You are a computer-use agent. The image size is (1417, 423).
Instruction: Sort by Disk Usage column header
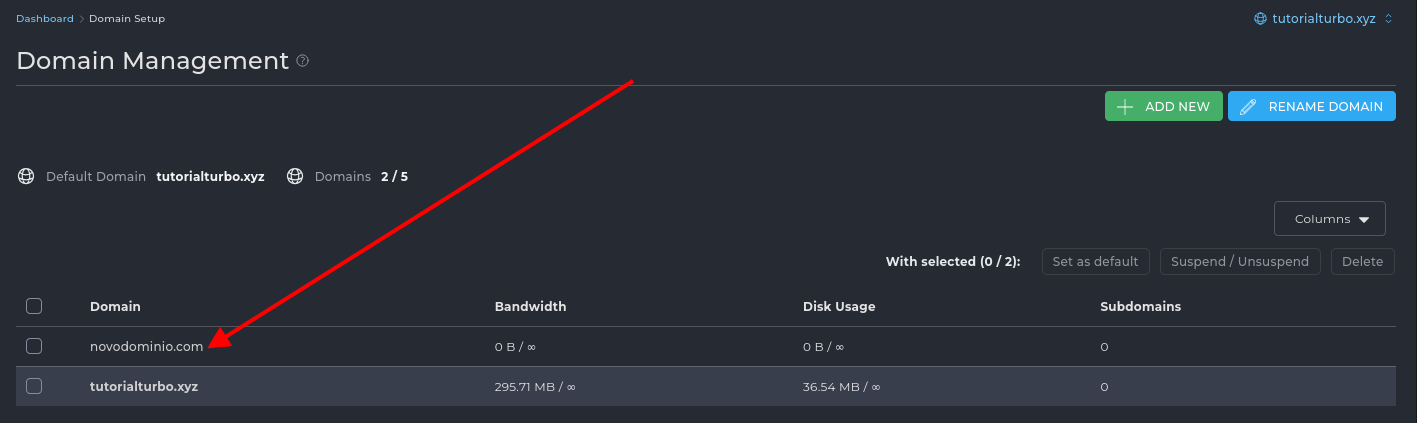click(839, 306)
